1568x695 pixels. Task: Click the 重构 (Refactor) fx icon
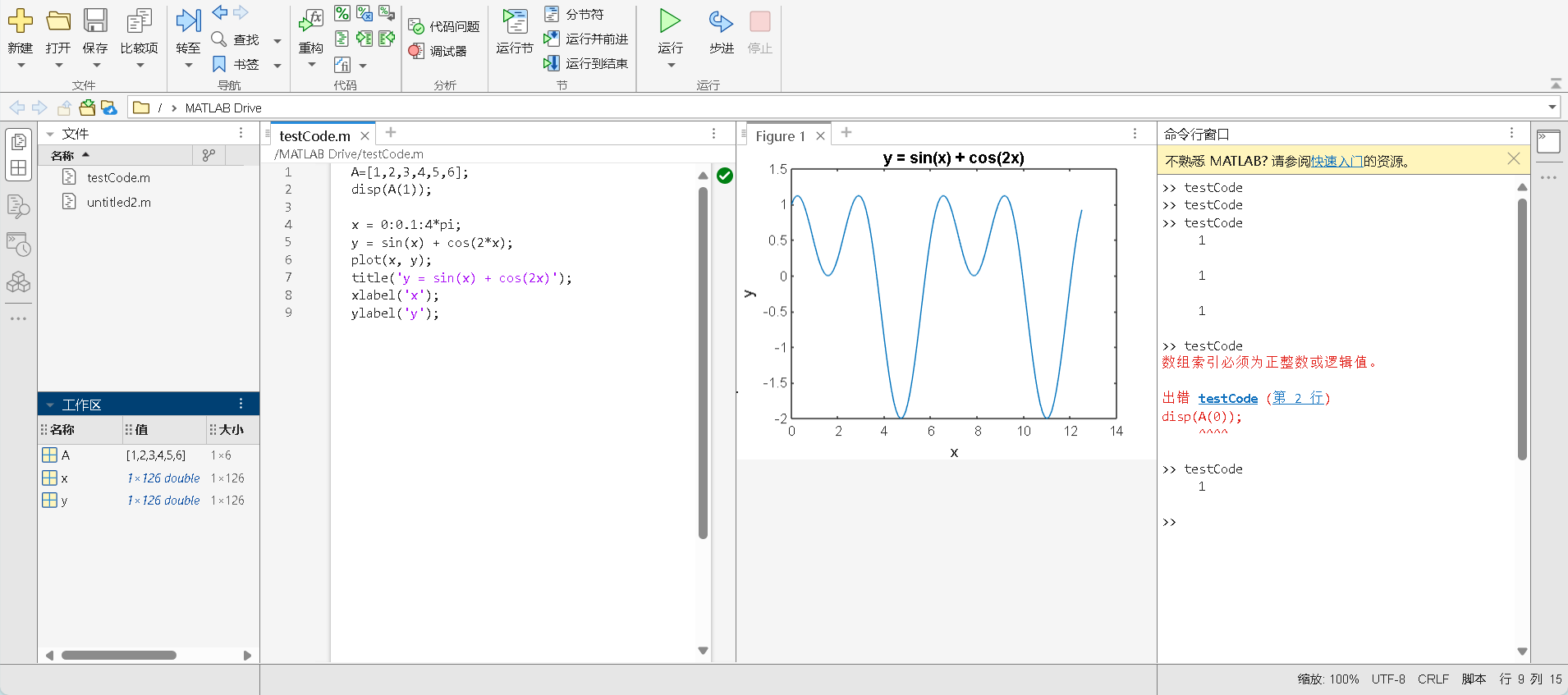tap(310, 21)
